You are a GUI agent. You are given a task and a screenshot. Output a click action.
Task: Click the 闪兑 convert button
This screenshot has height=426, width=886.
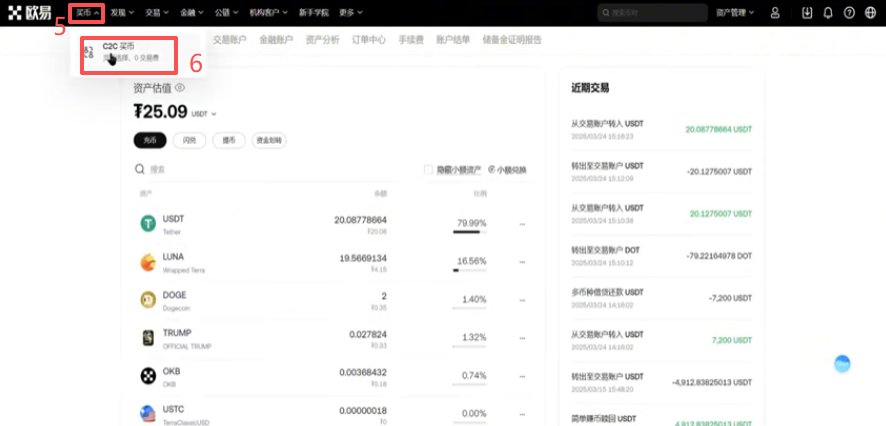[189, 141]
